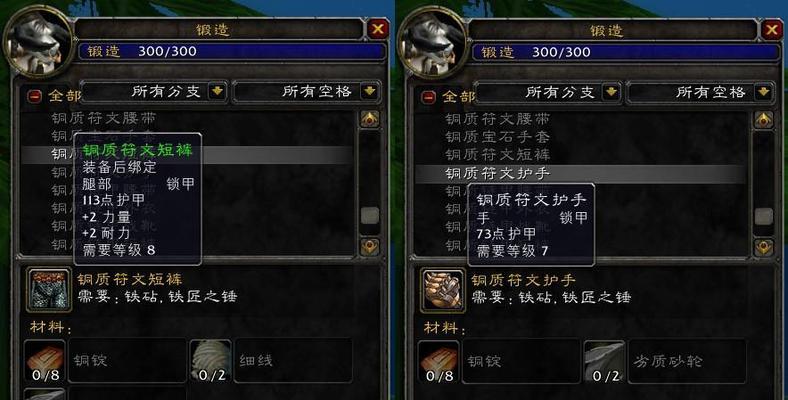This screenshot has height=400, width=788.
Task: Click the 铜质符文短裤 pants recipe icon
Action: tap(49, 290)
